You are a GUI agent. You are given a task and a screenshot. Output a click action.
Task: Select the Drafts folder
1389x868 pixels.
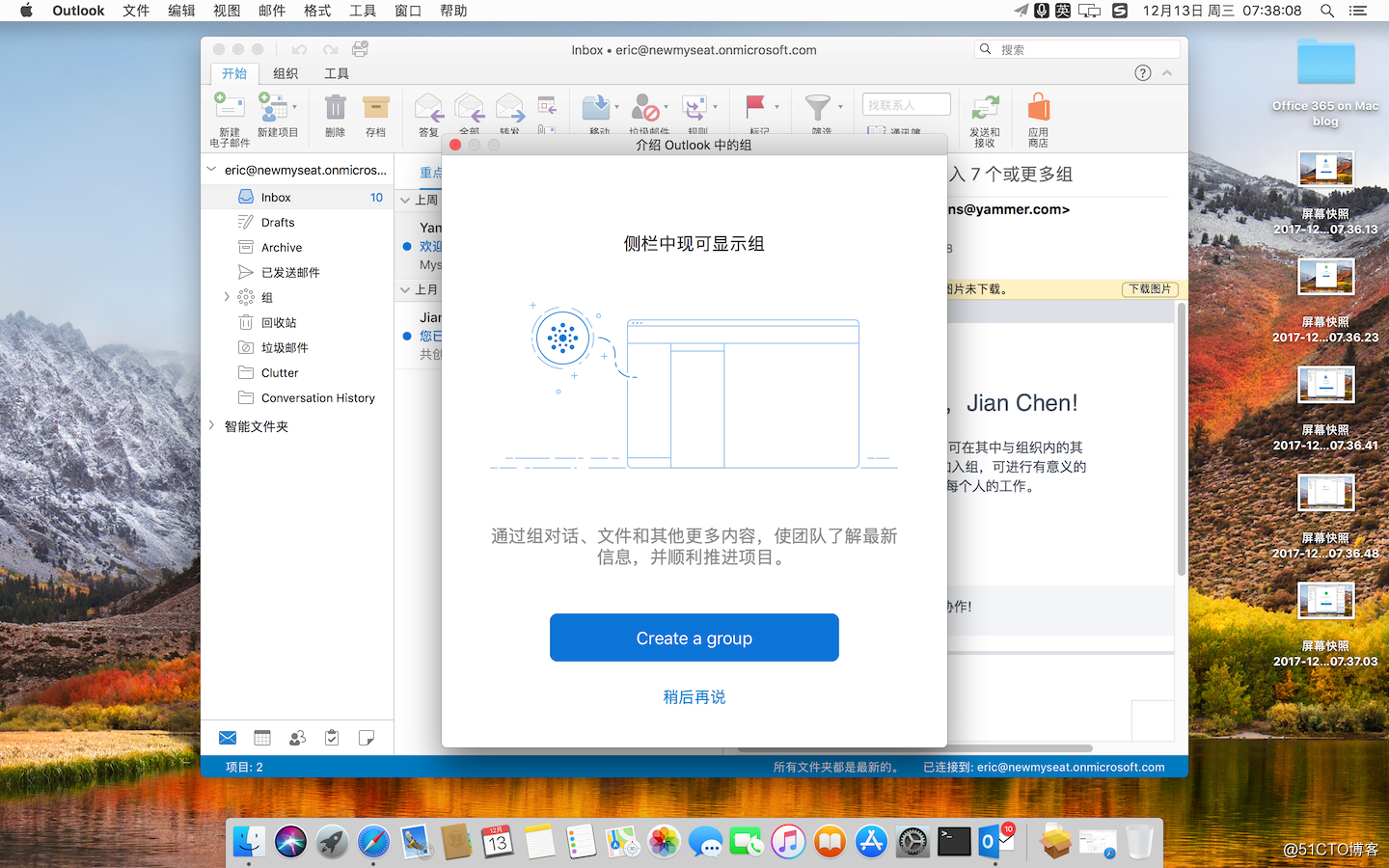[297, 222]
